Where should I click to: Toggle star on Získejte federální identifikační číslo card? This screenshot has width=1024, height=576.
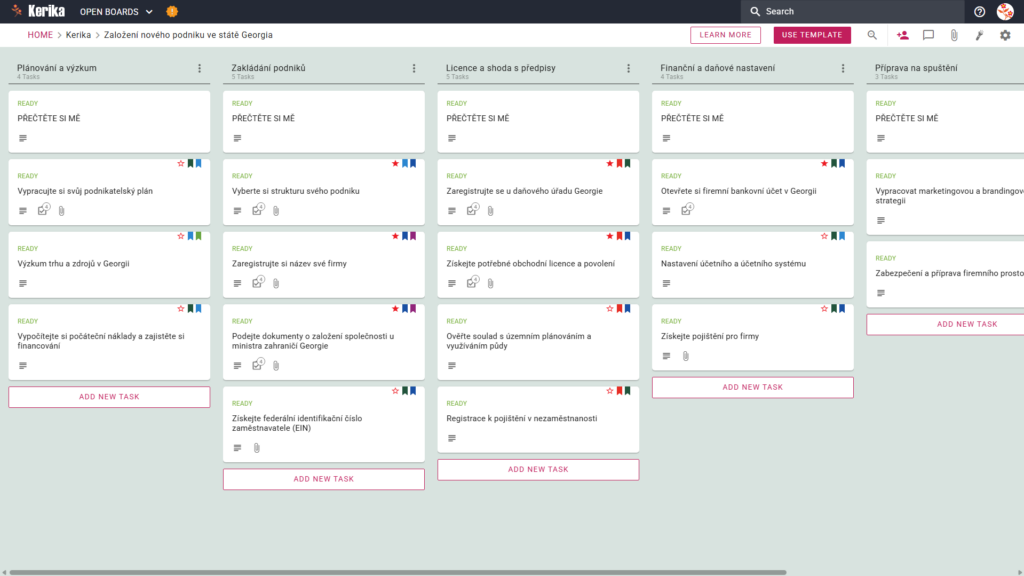tap(395, 391)
